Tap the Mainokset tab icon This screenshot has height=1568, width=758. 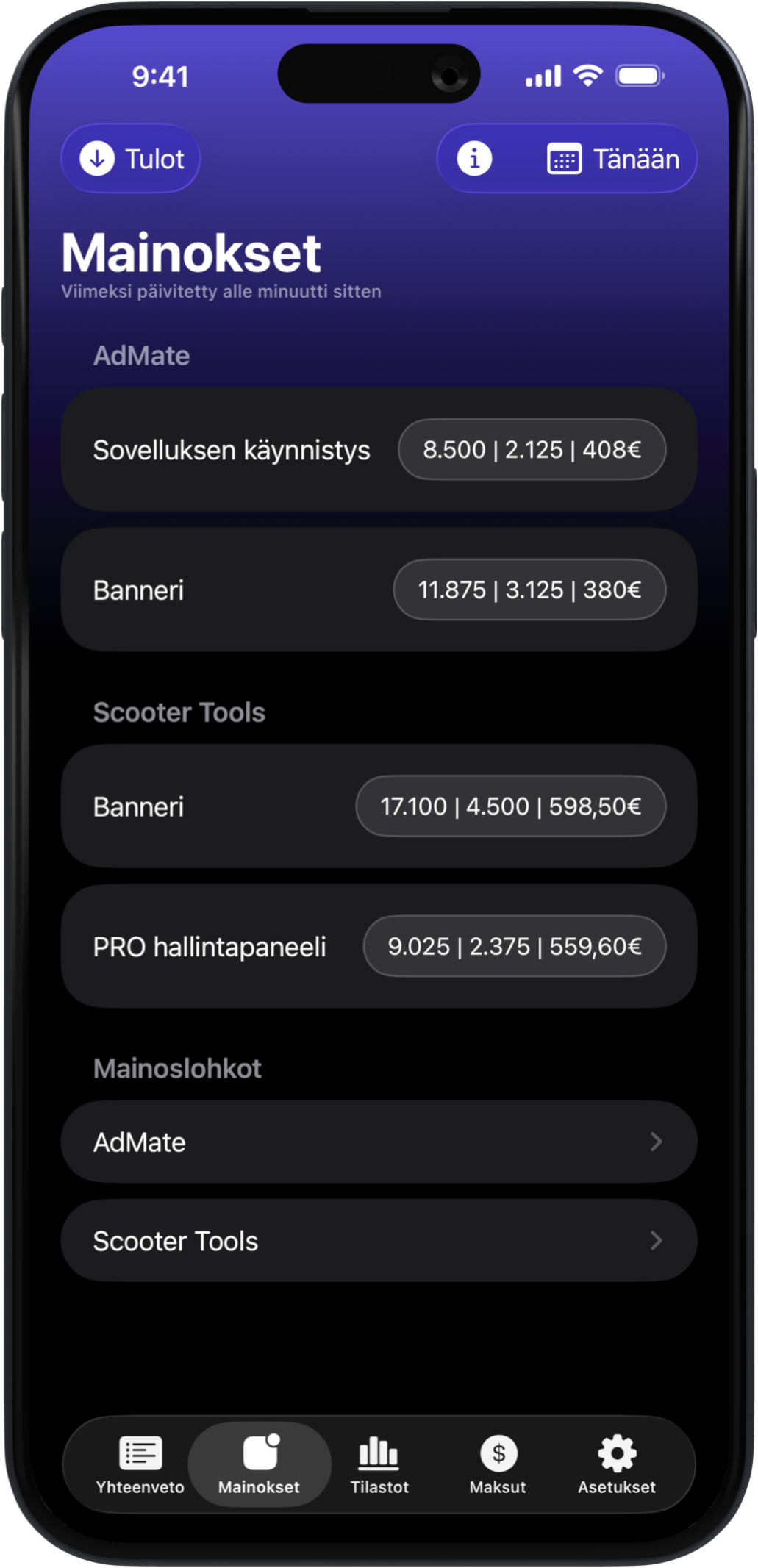260,1452
